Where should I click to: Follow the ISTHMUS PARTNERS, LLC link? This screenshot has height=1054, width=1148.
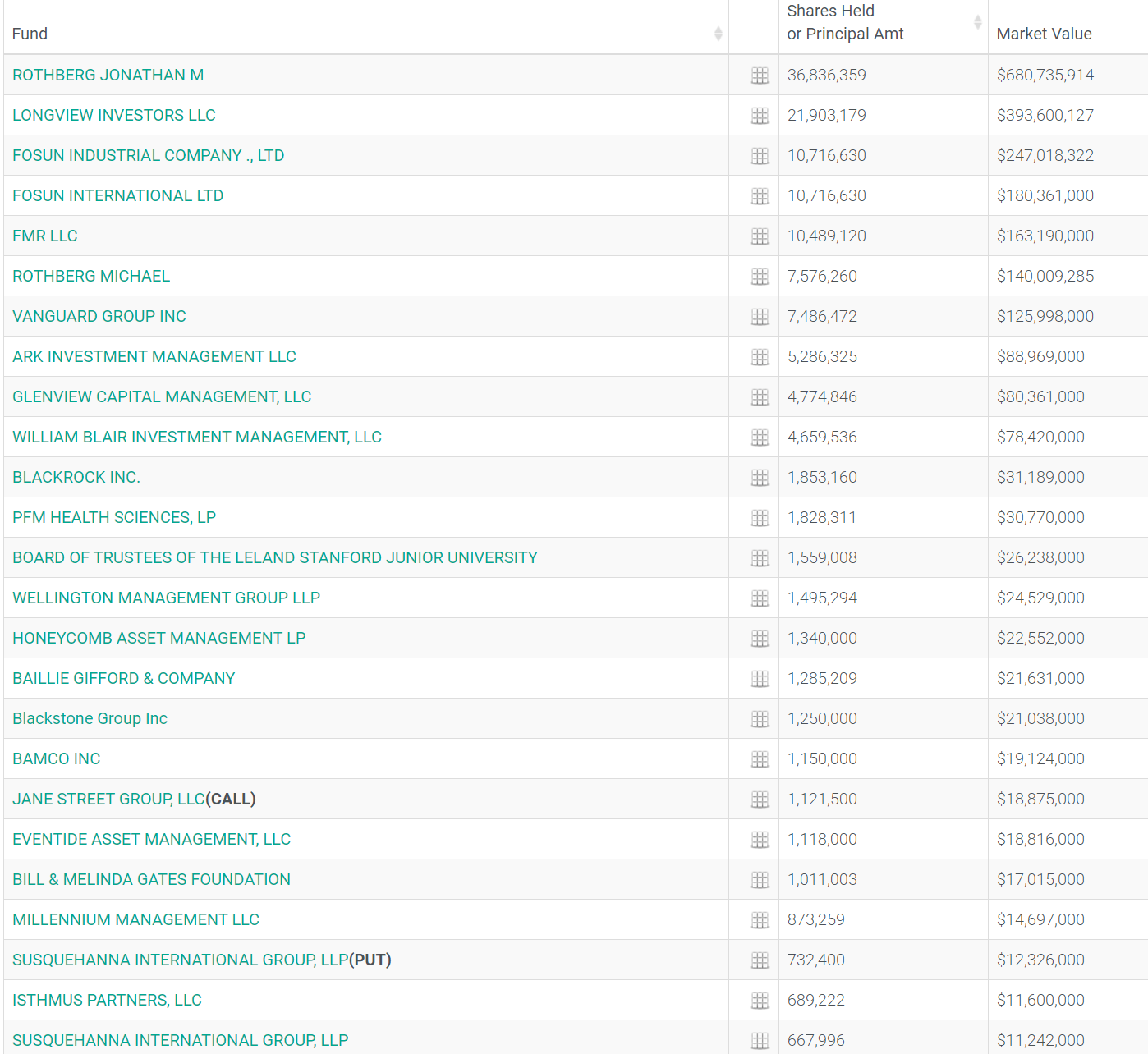tap(108, 1000)
